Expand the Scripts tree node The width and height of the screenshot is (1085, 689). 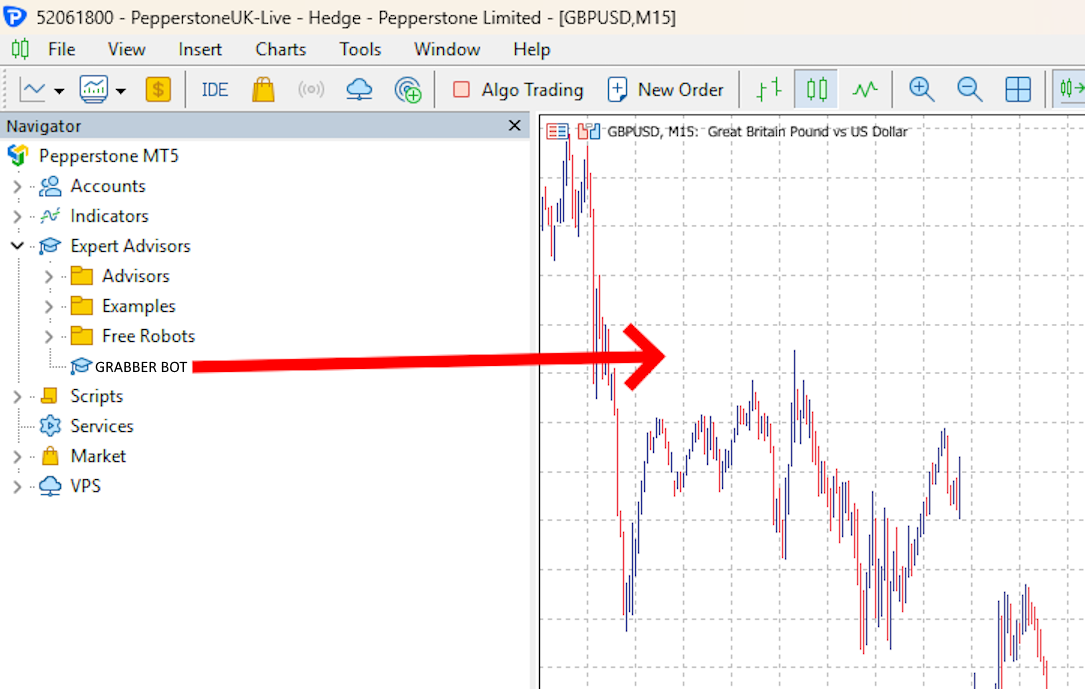tap(17, 396)
